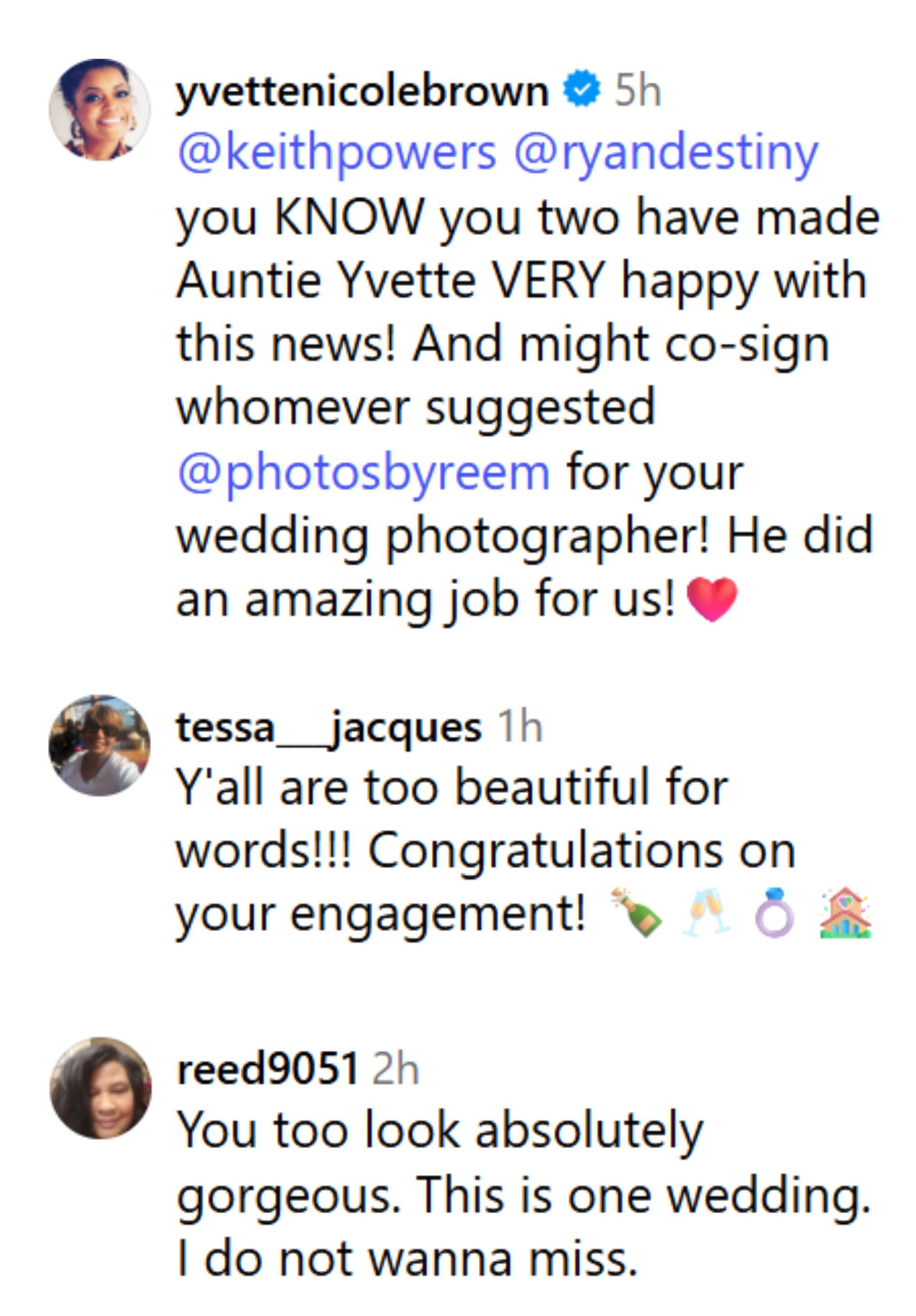Follow the @keithpowers mention
The height and width of the screenshot is (1316, 916).
tap(337, 153)
